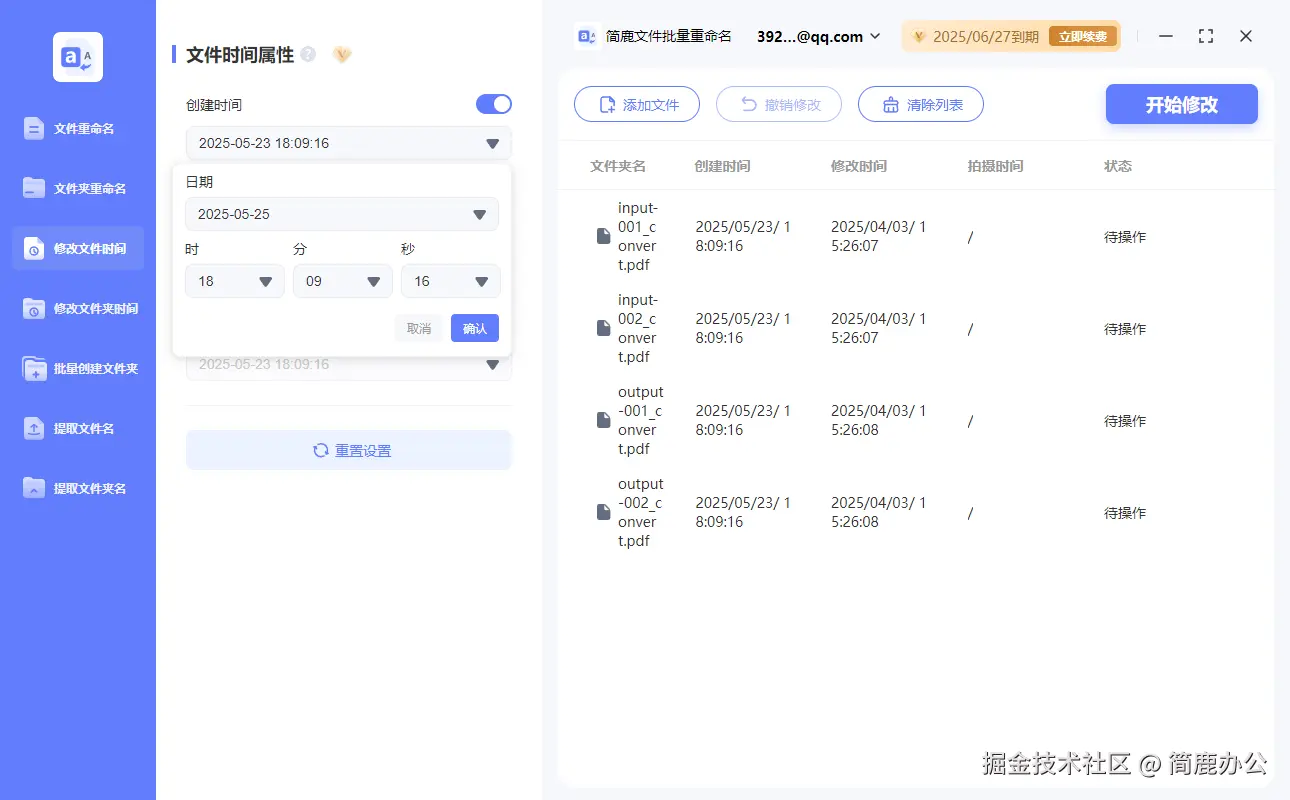Open the account dropdown 392...@qq.com
The width and height of the screenshot is (1290, 800).
[x=819, y=36]
